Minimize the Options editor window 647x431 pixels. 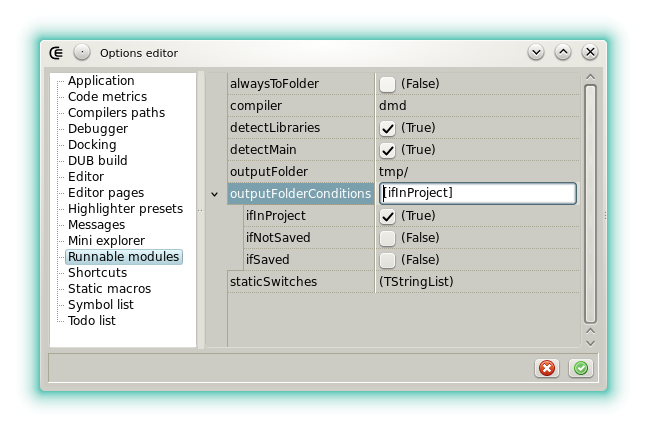pyautogui.click(x=536, y=52)
